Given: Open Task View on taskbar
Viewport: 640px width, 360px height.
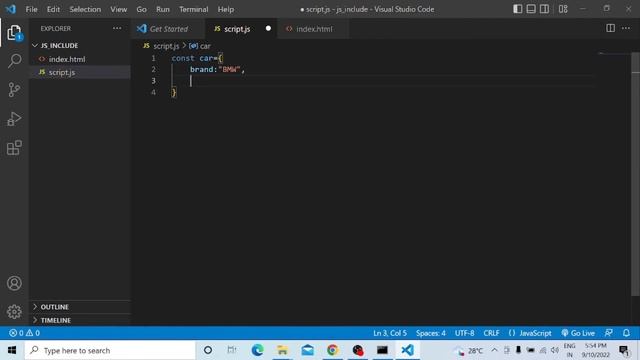Looking at the screenshot, I should pos(232,350).
